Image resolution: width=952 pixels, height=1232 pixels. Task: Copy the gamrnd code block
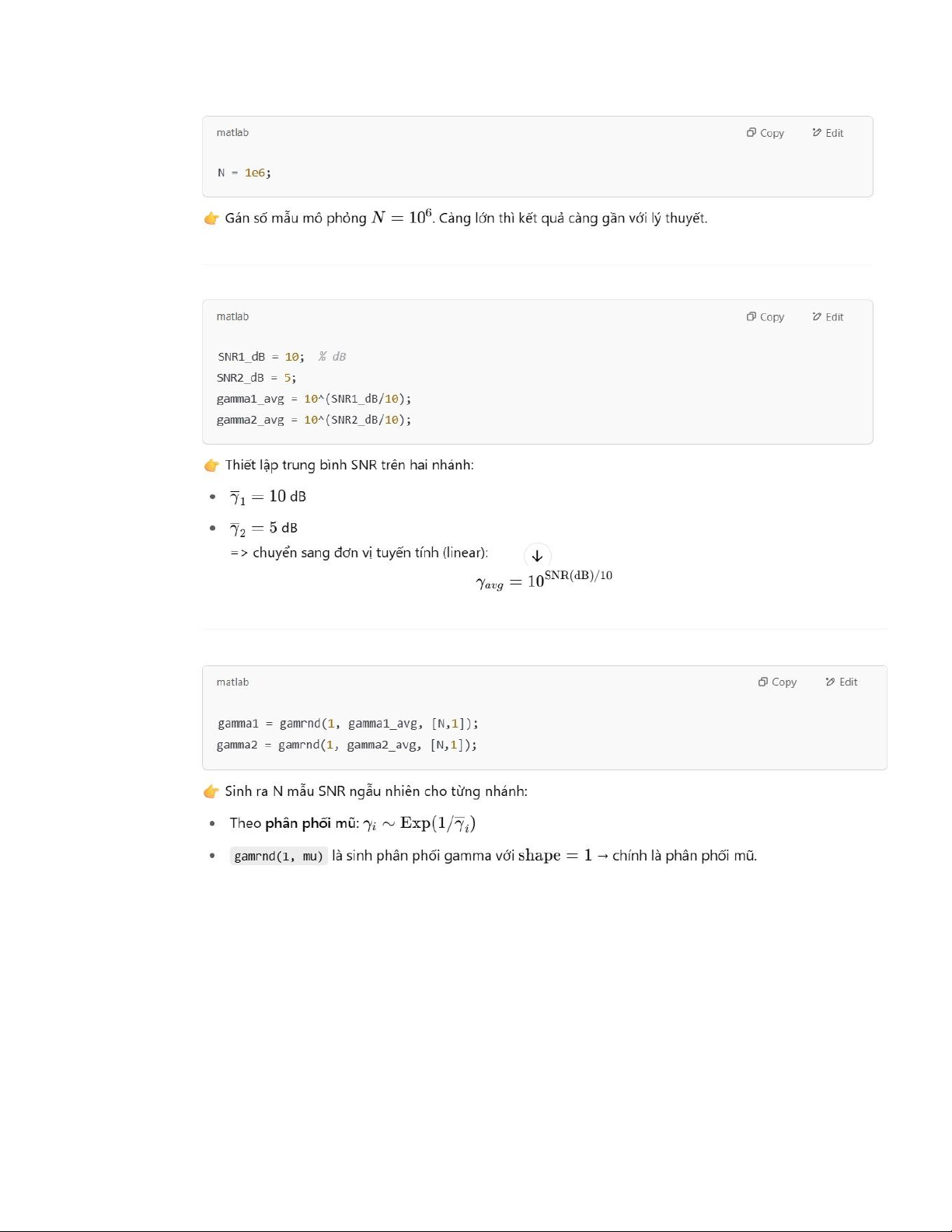[778, 682]
